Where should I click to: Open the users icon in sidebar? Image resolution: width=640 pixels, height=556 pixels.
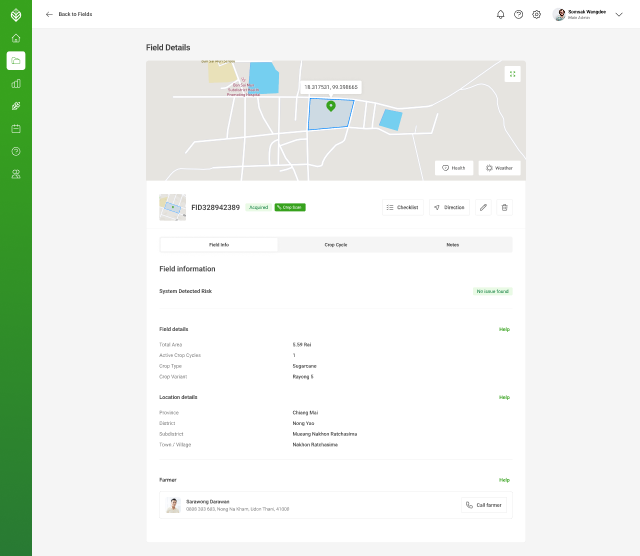(16, 174)
